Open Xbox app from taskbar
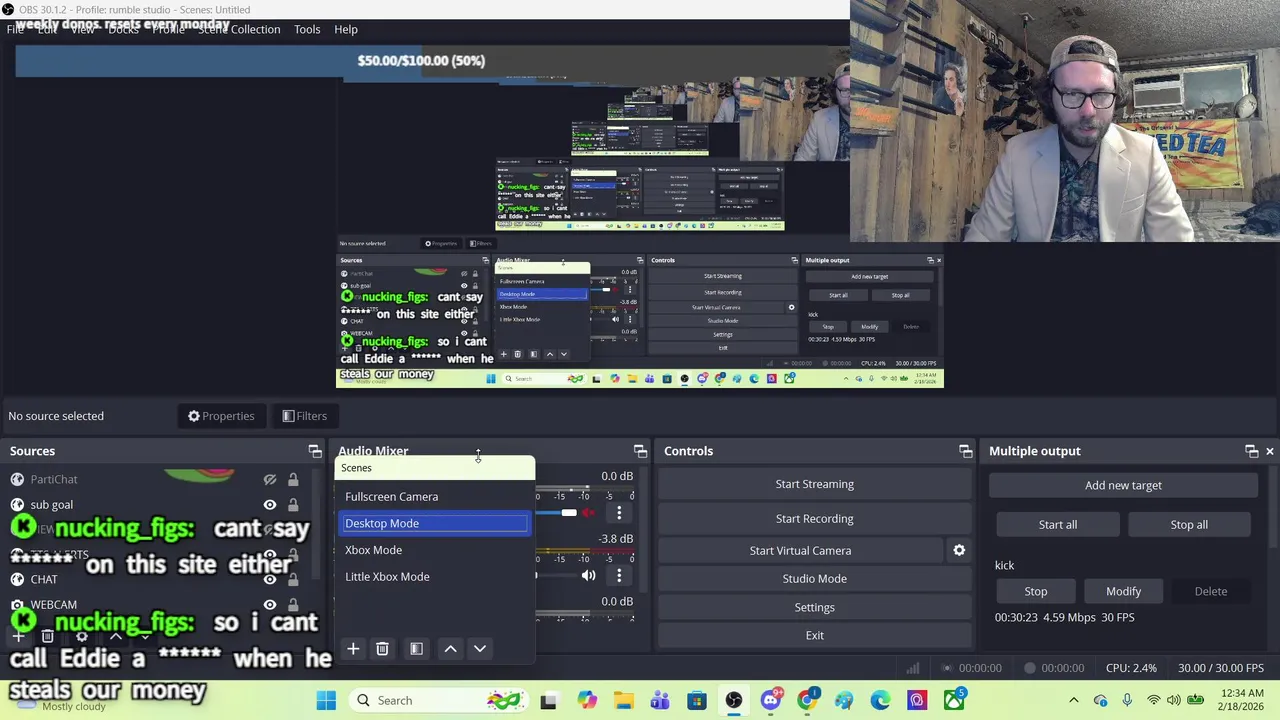This screenshot has height=720, width=1280. [x=954, y=700]
